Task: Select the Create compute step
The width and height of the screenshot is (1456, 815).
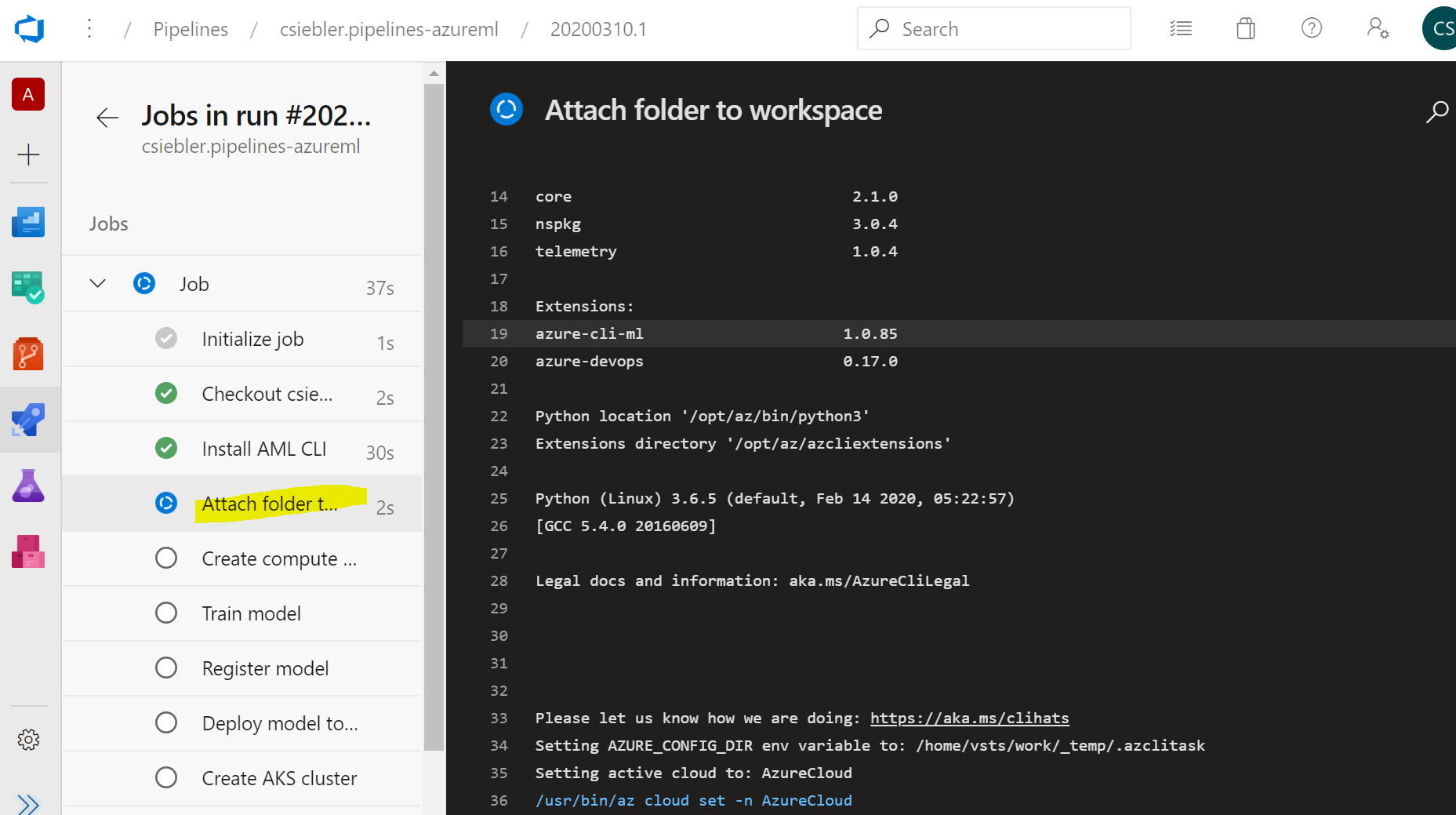Action: [242, 558]
